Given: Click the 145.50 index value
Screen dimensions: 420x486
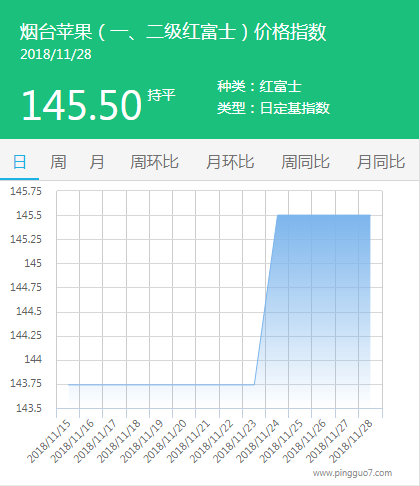Looking at the screenshot, I should click(82, 105).
